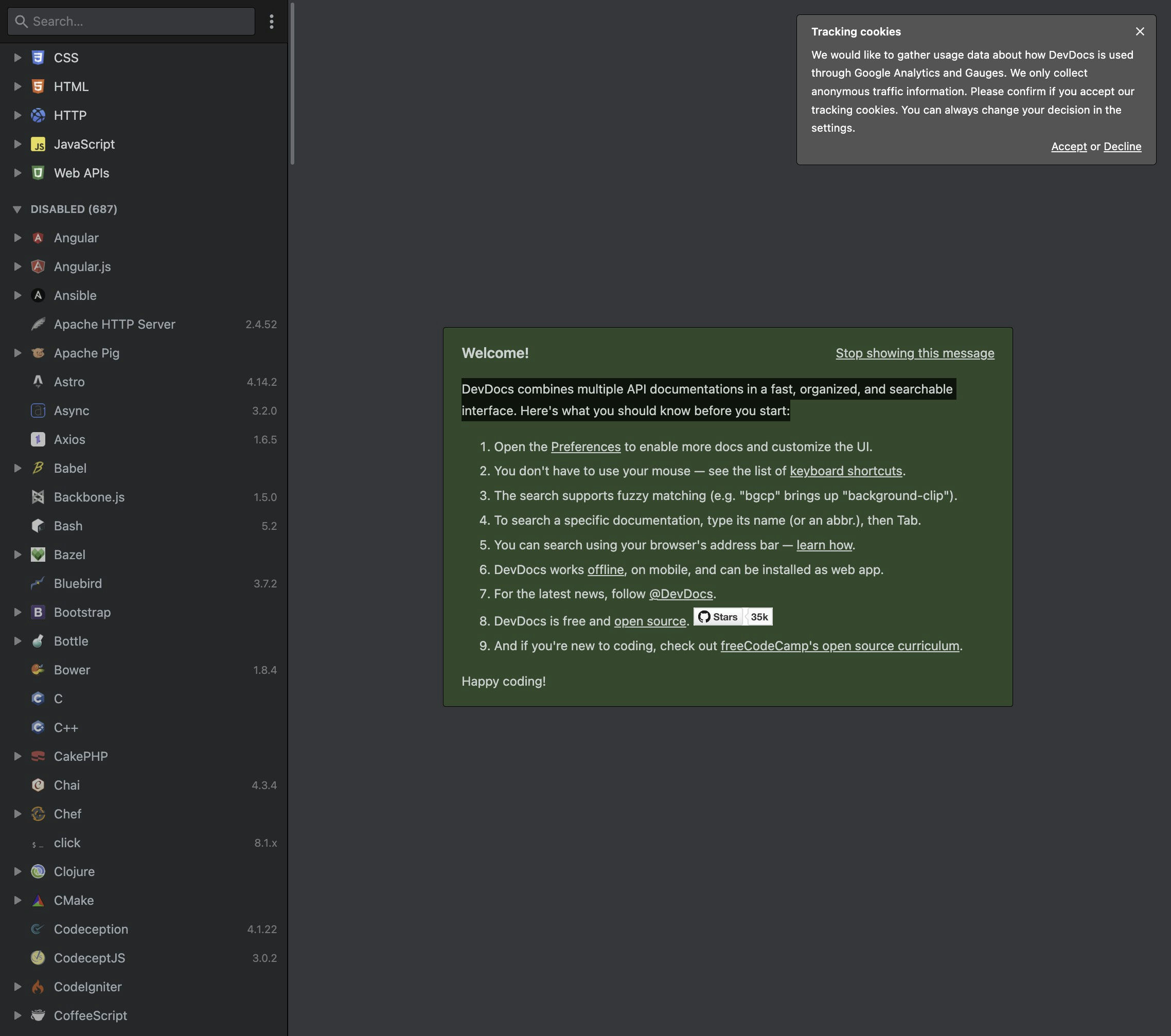Screen dimensions: 1171x1036
Task: Click the HTML5 shield icon
Action: pyautogui.click(x=38, y=86)
